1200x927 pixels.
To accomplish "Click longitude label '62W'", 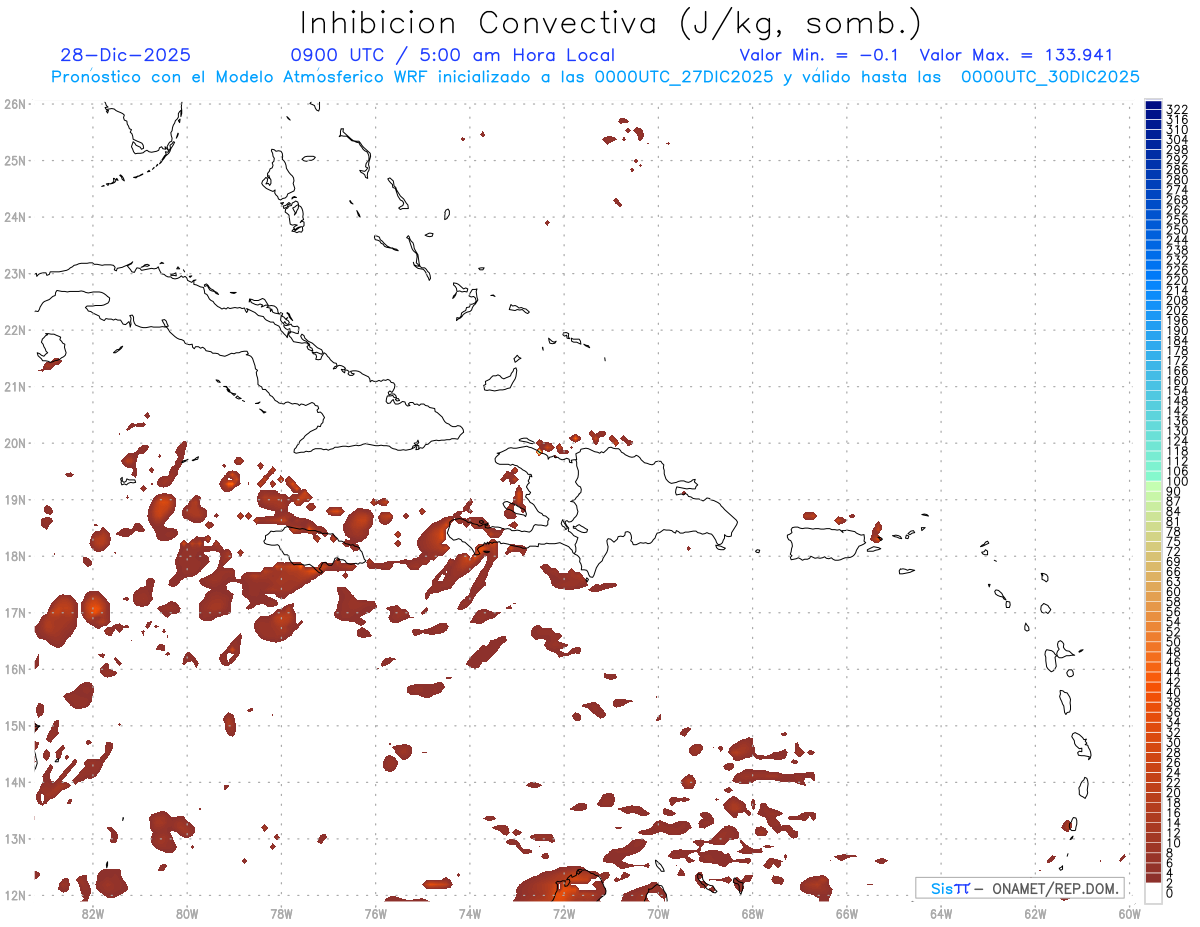I will pos(1036,912).
